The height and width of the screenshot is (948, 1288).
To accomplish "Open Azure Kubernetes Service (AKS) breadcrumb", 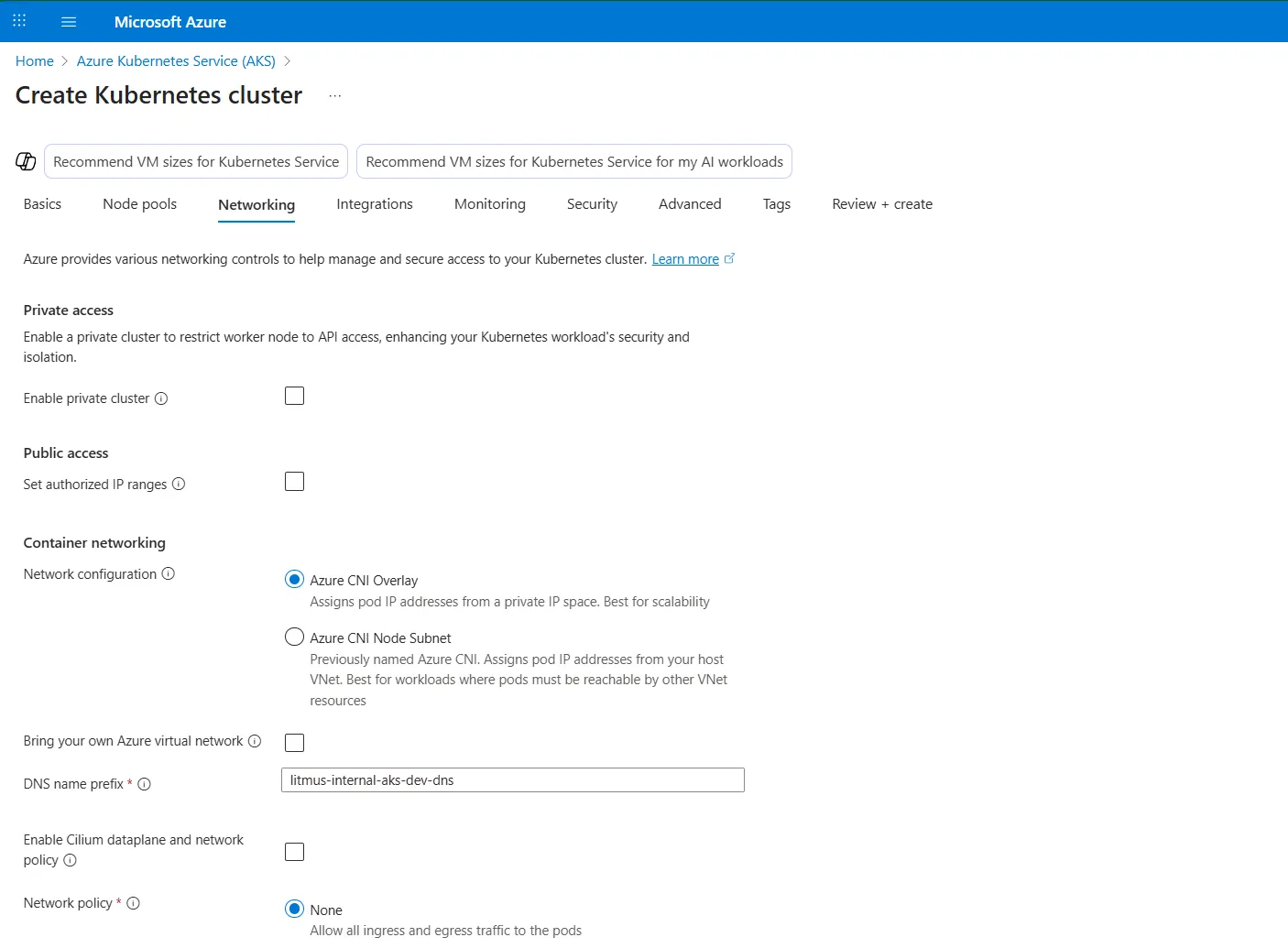I will click(176, 60).
